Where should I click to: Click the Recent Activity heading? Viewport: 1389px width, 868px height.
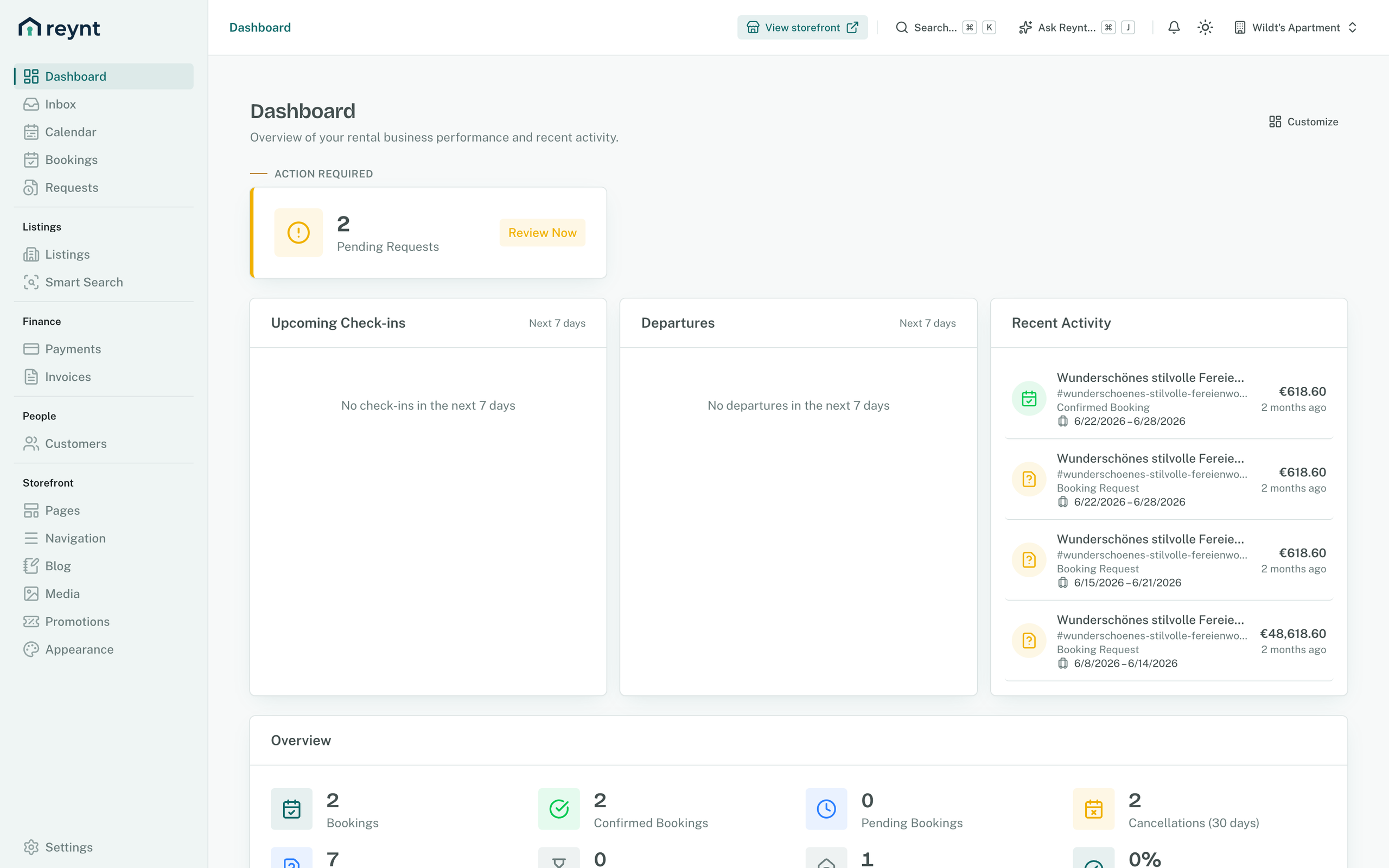point(1061,323)
